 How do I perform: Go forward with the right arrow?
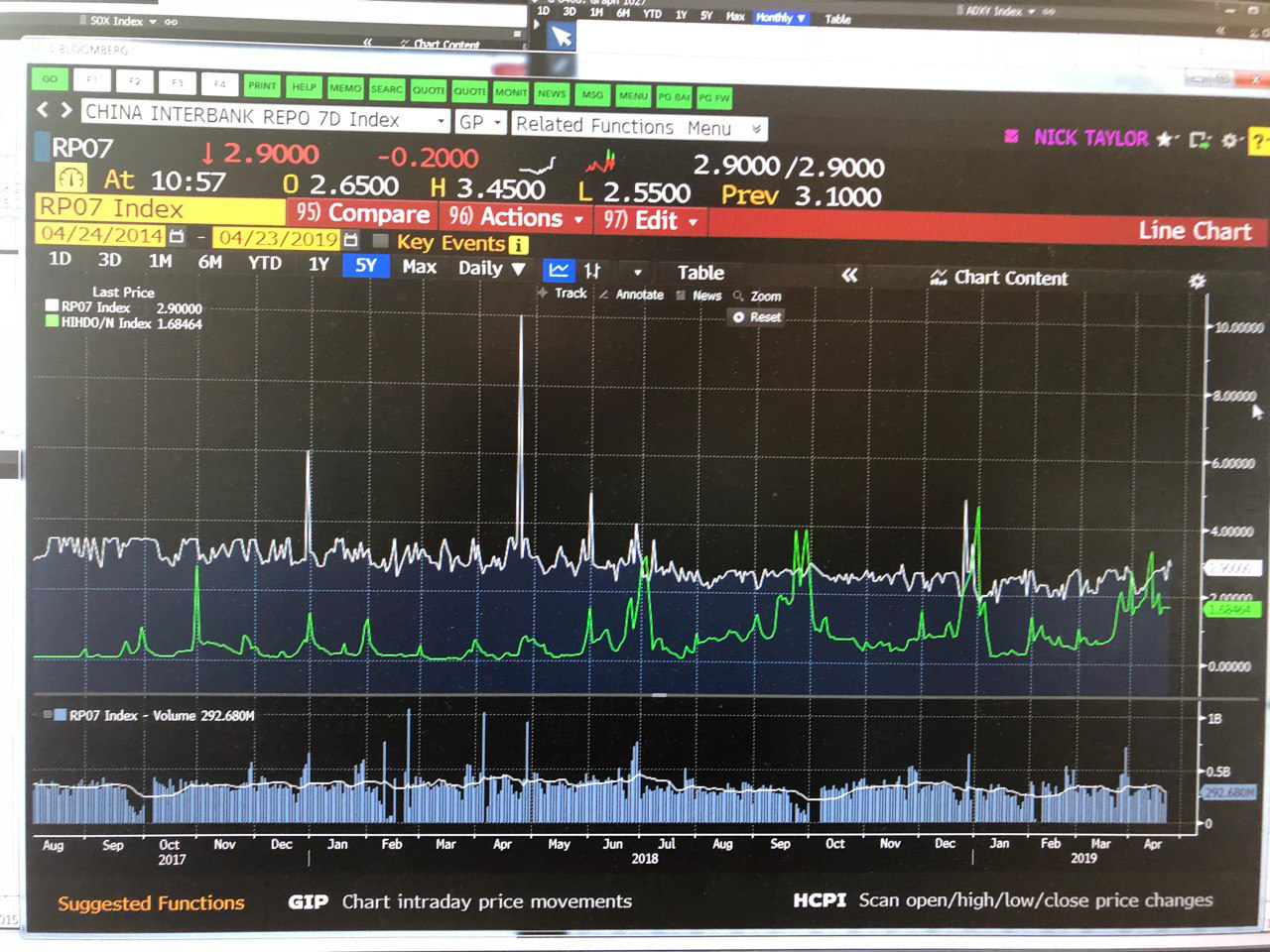pyautogui.click(x=65, y=109)
